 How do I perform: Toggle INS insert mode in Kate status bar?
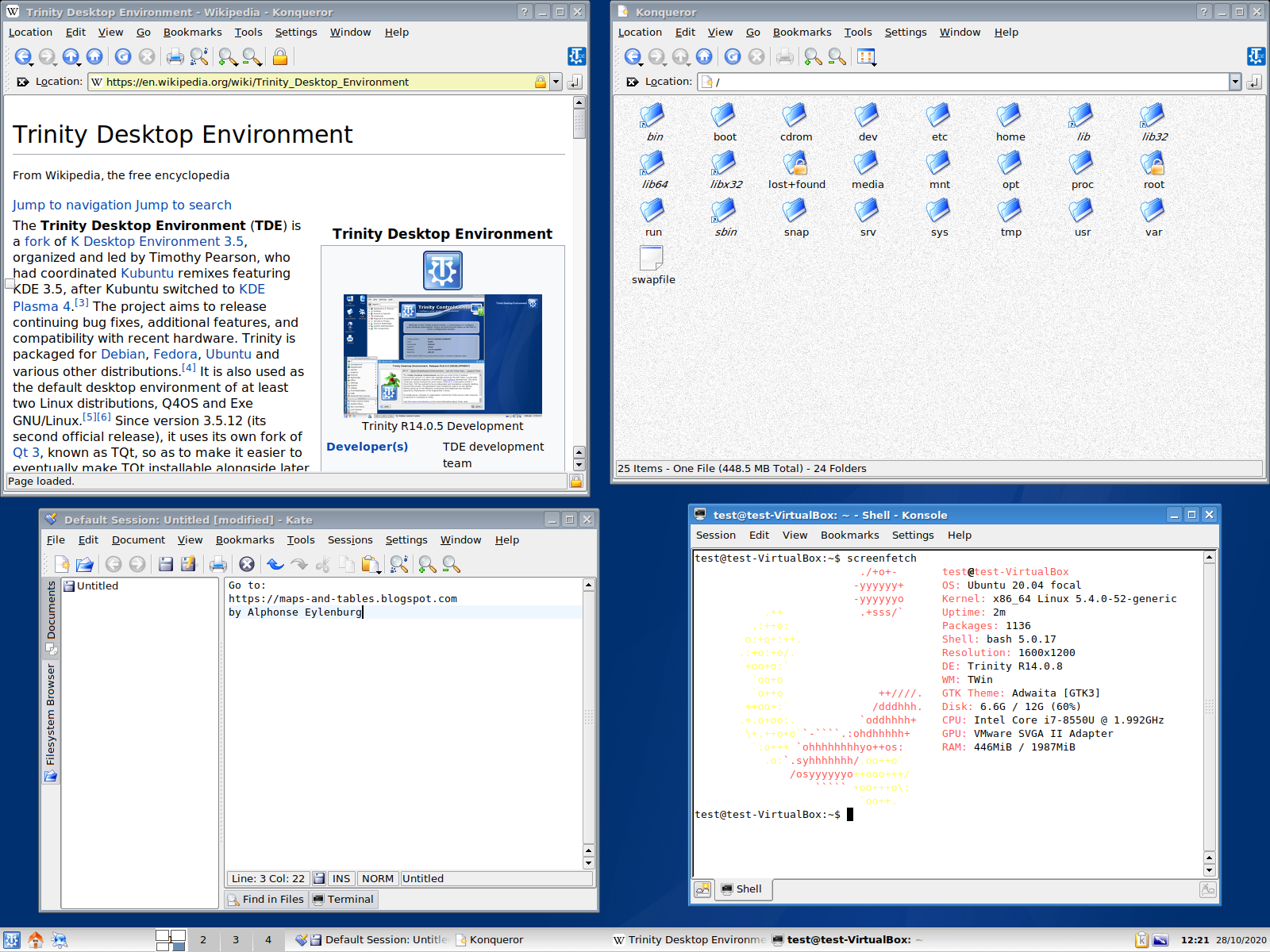[x=341, y=878]
